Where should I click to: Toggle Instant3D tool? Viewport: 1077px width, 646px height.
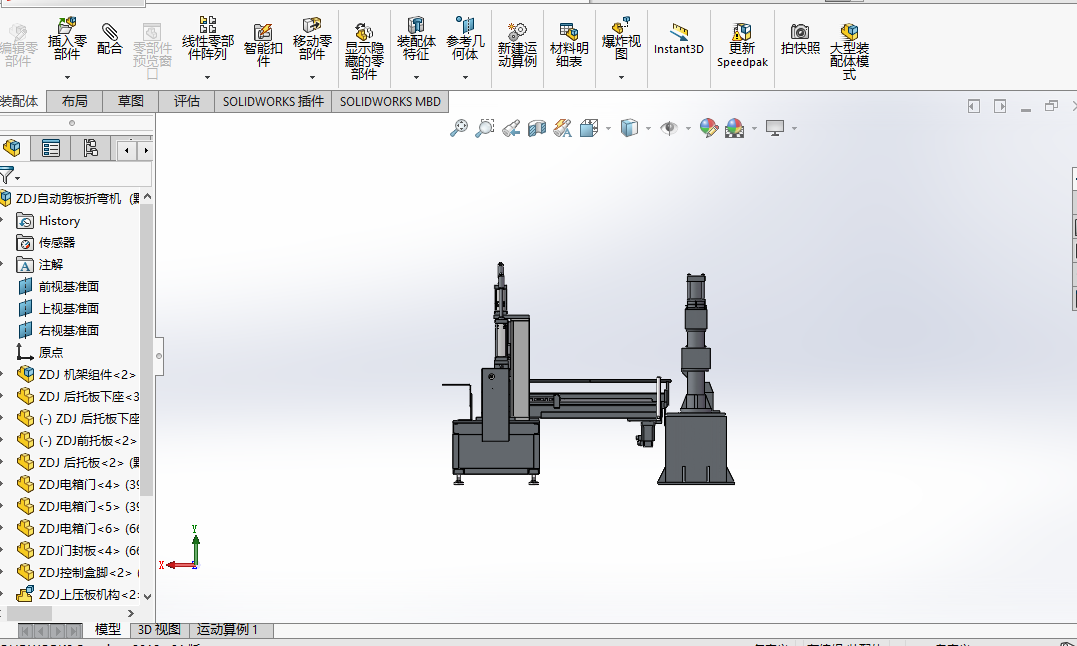(679, 39)
